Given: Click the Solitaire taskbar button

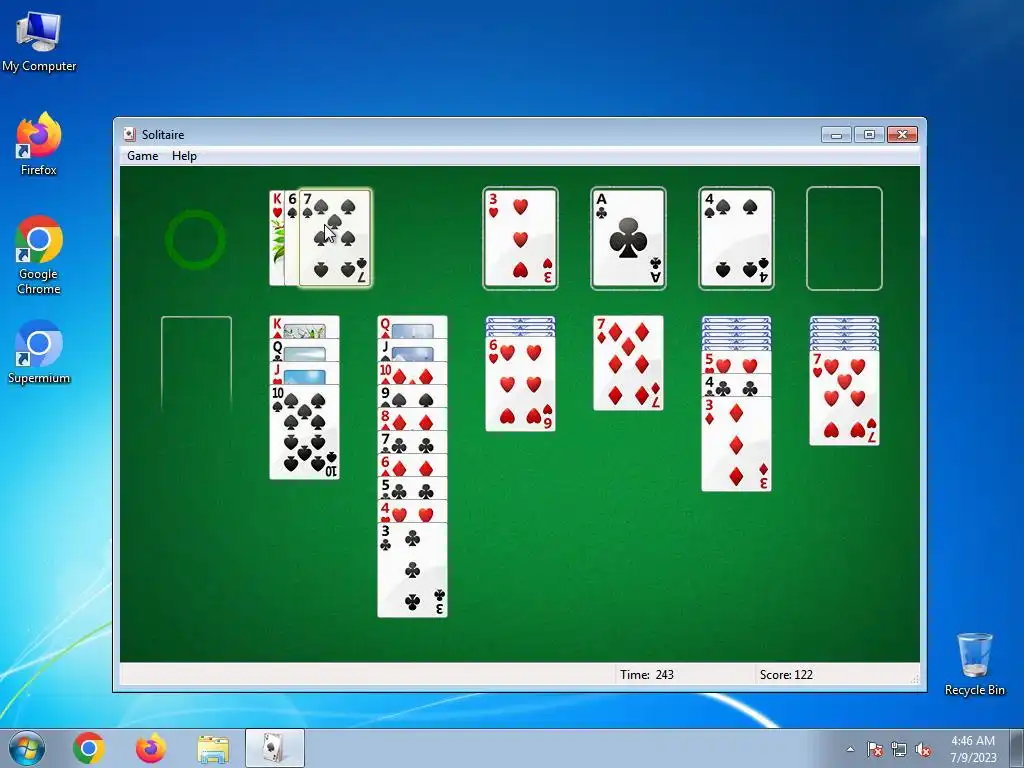Looking at the screenshot, I should 274,748.
